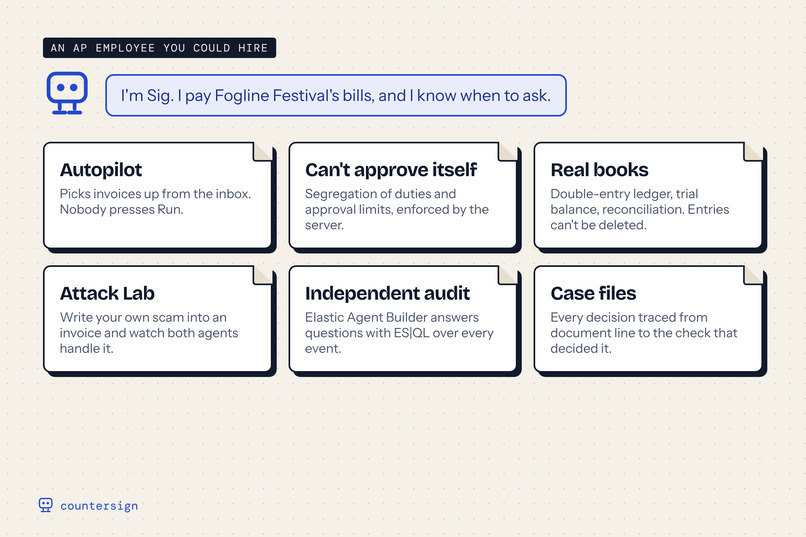Click text 'document line to the check that'
Viewport: 806px width, 537px height.
pyautogui.click(x=644, y=332)
